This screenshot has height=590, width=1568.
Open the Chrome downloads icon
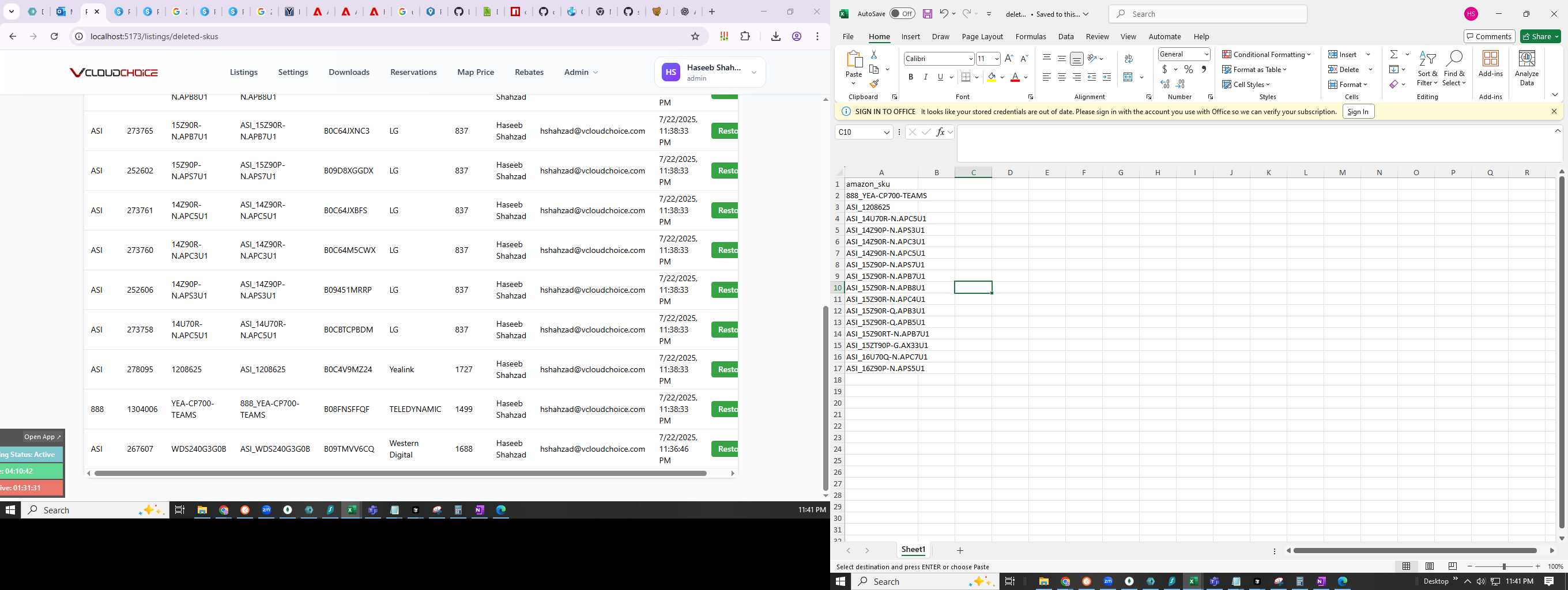point(775,36)
